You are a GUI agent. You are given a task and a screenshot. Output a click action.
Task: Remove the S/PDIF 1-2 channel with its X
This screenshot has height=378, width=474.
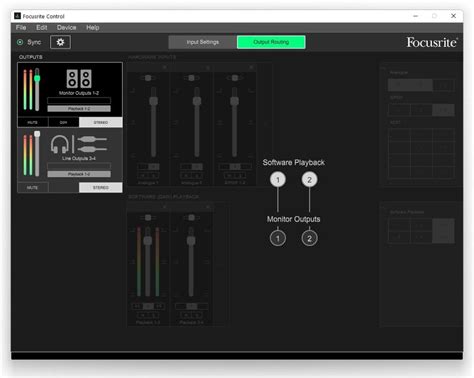pos(251,67)
